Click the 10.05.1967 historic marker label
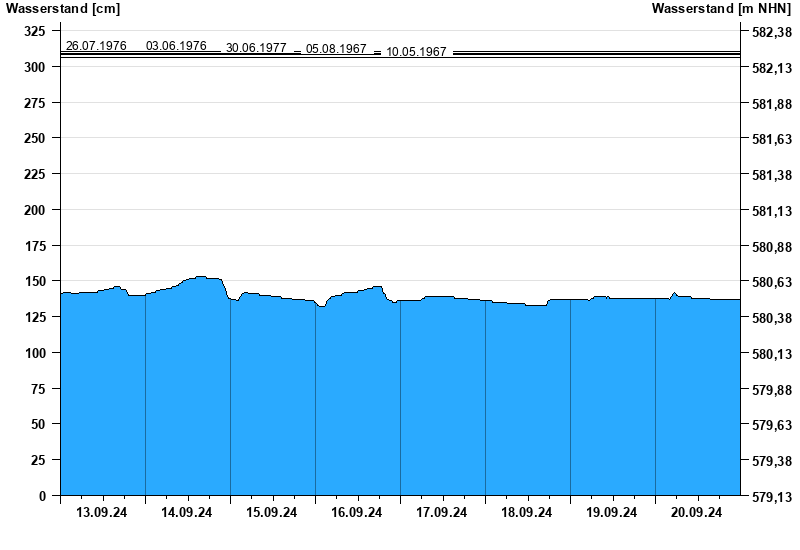 (x=416, y=52)
